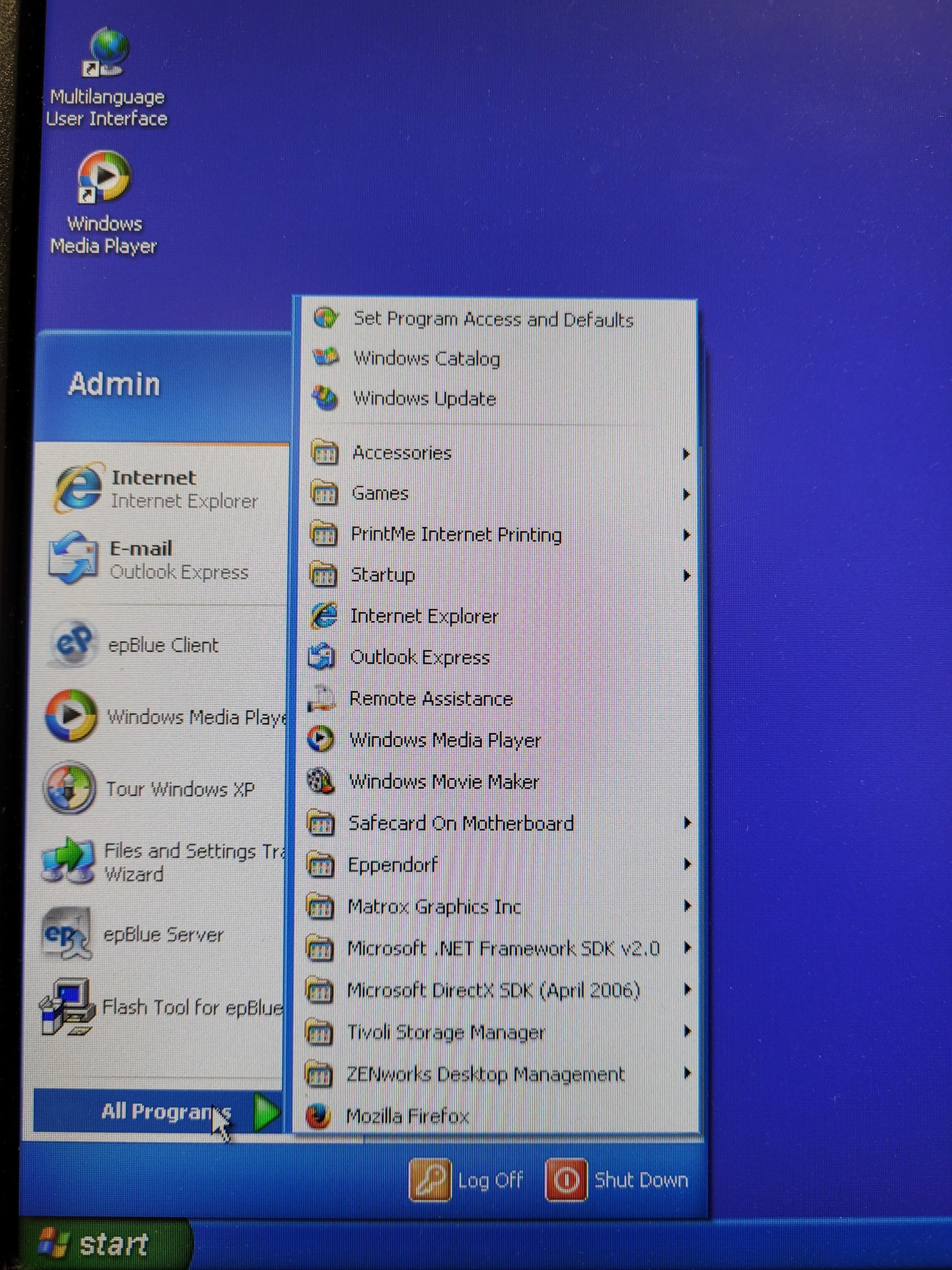
Task: Click the Internet Explorer icon in pinned list
Action: pyautogui.click(x=78, y=488)
